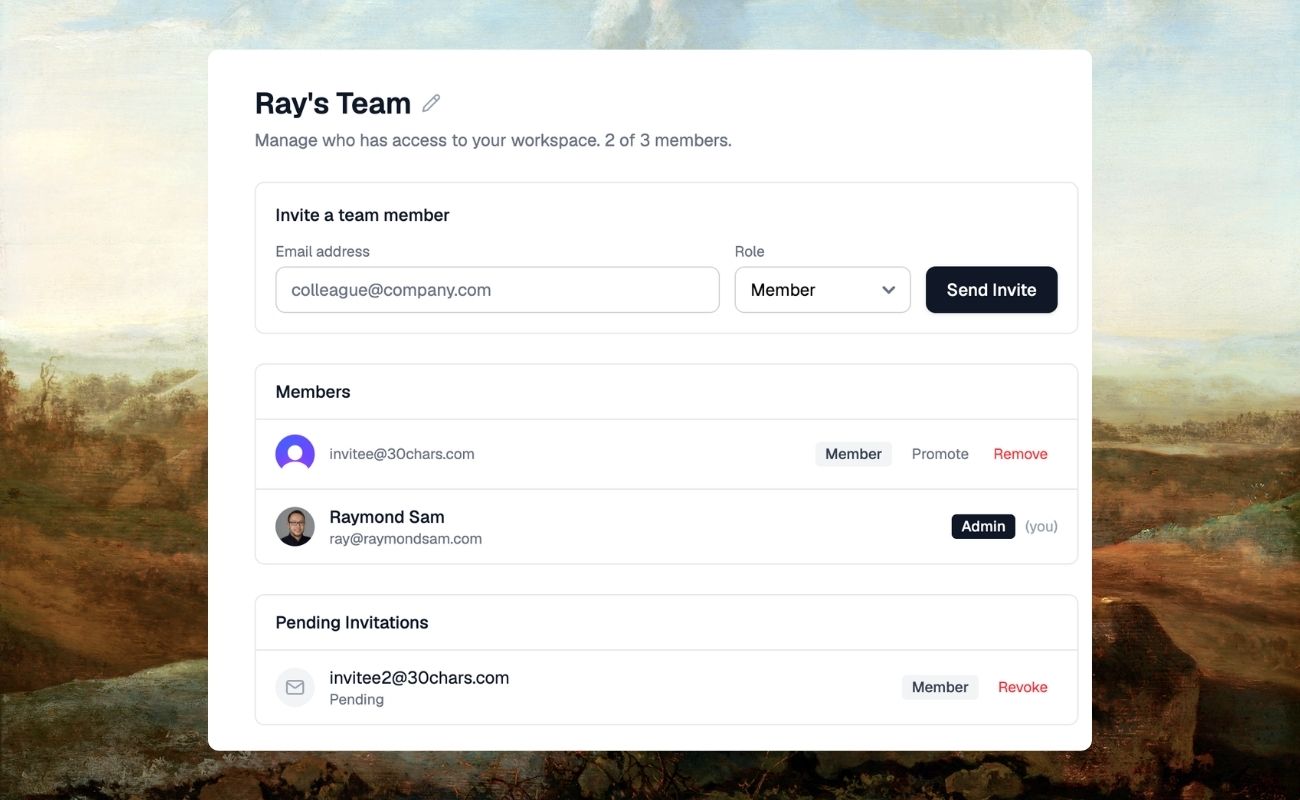Image resolution: width=1300 pixels, height=800 pixels.
Task: Click the pencil icon to rename team
Action: [x=431, y=103]
